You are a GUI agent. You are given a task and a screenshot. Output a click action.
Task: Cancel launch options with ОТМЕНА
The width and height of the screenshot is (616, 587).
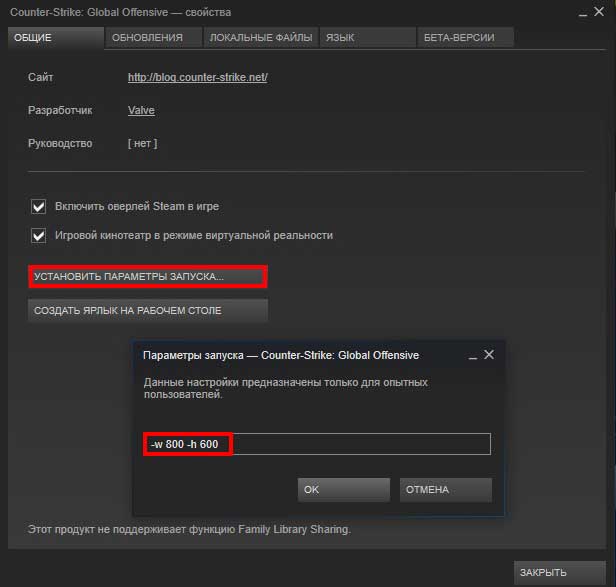tap(446, 490)
